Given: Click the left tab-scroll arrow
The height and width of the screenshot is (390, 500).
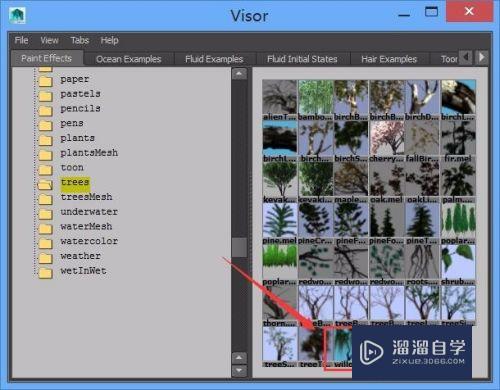Looking at the screenshot, I should pyautogui.click(x=466, y=57).
